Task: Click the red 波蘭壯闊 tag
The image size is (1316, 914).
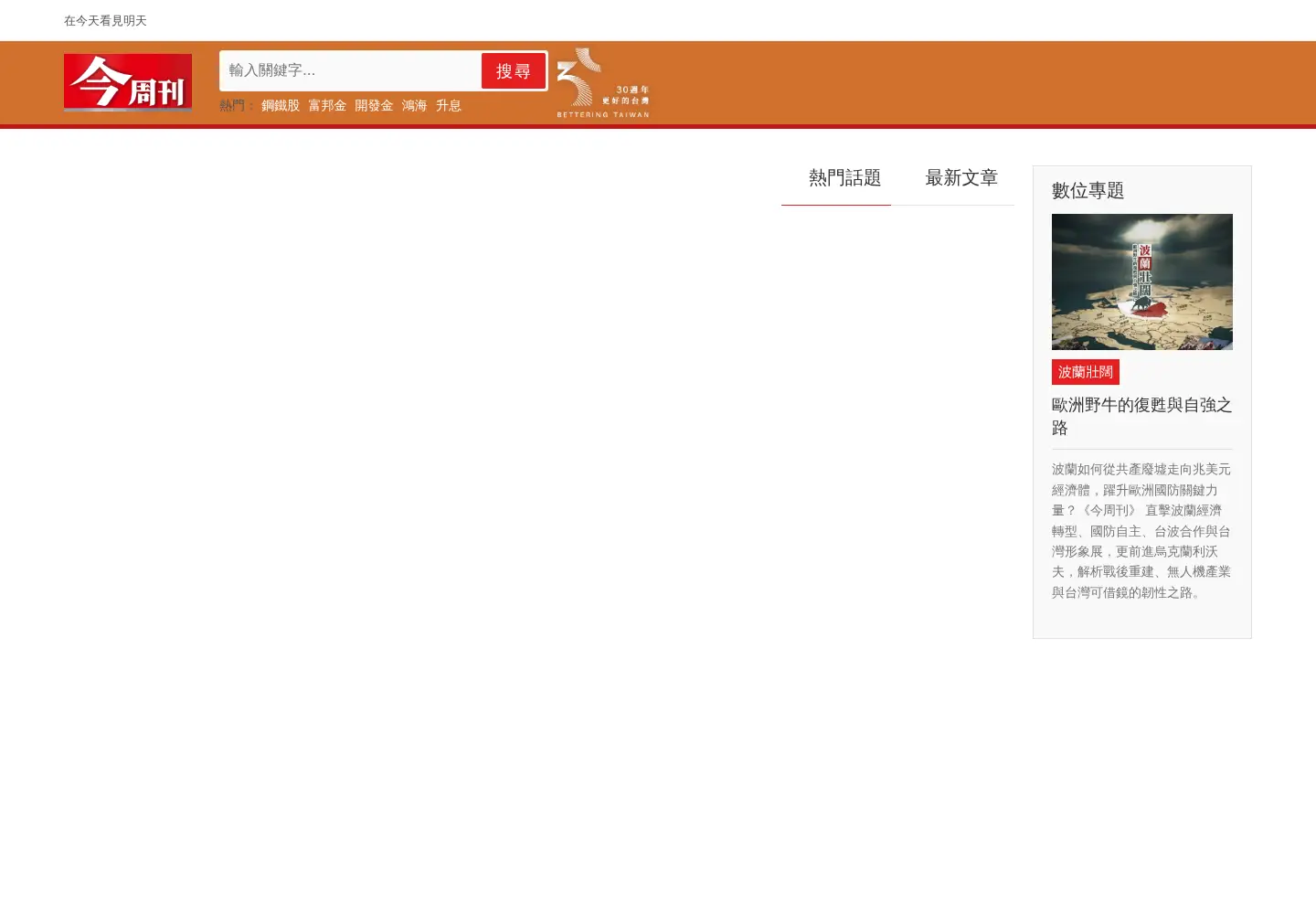Action: pos(1086,372)
